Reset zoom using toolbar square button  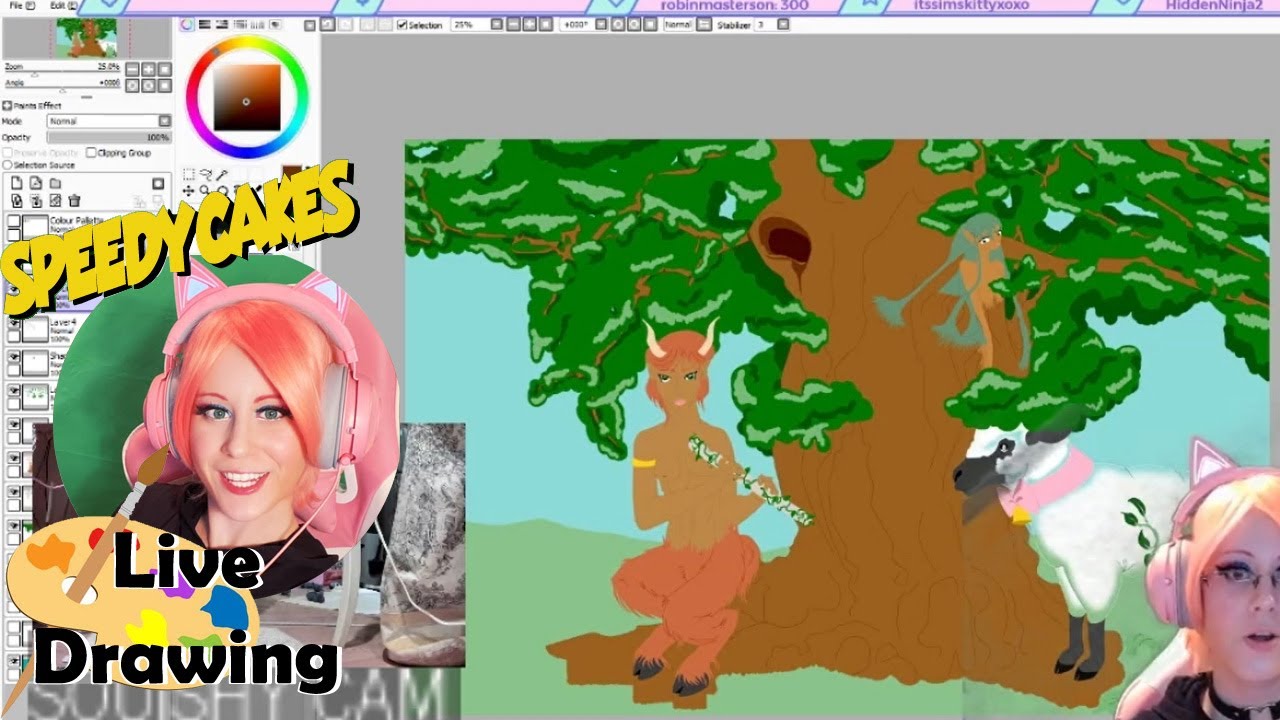click(545, 25)
